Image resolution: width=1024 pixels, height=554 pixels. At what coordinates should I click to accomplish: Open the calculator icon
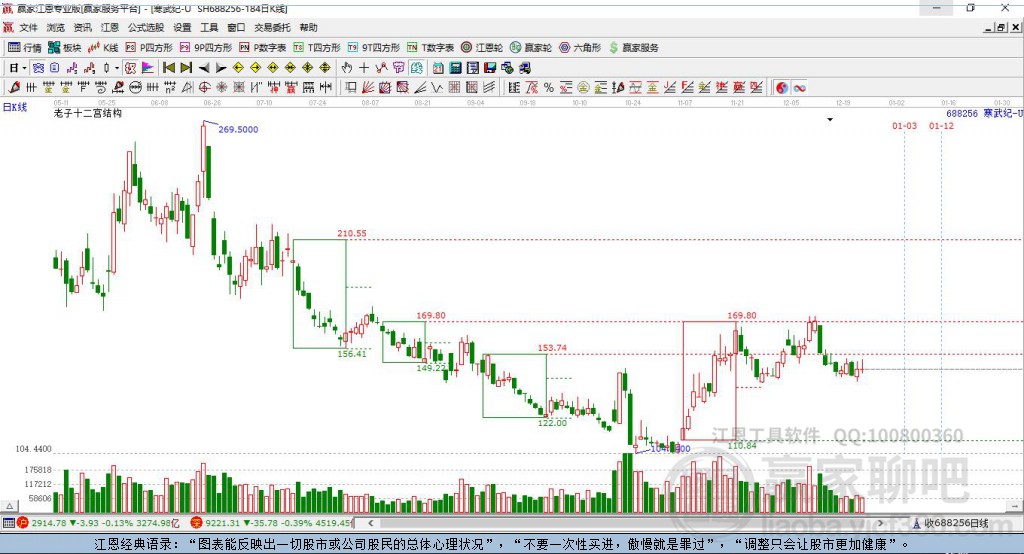(x=455, y=68)
